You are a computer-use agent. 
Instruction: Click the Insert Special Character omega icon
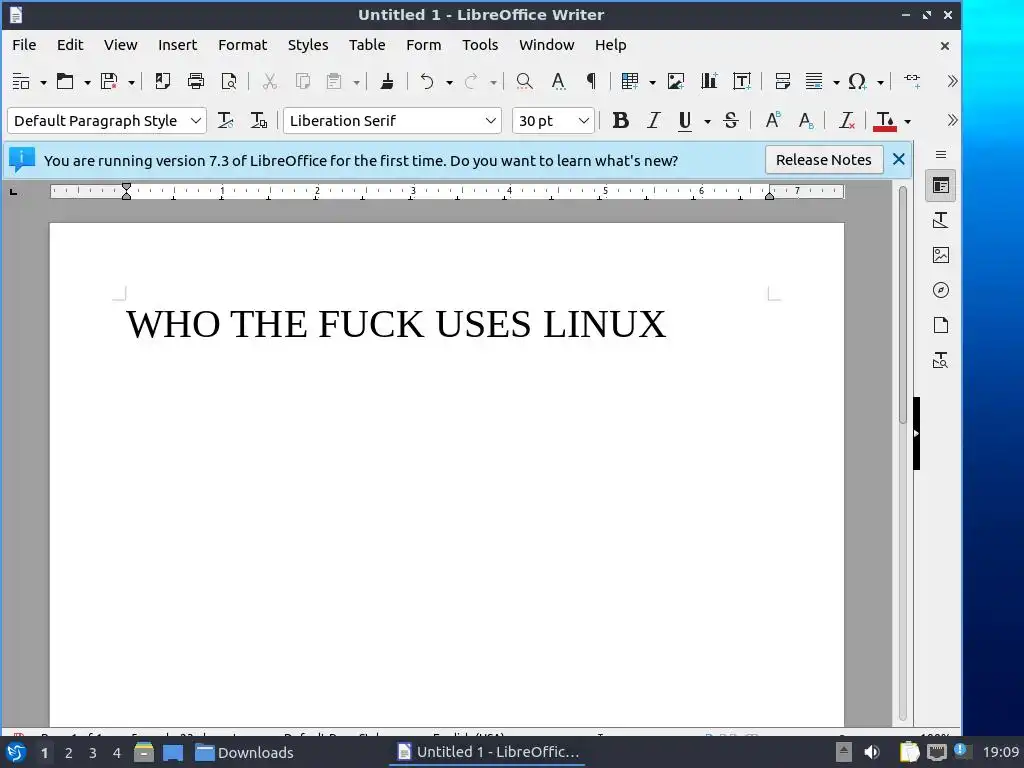[x=857, y=81]
